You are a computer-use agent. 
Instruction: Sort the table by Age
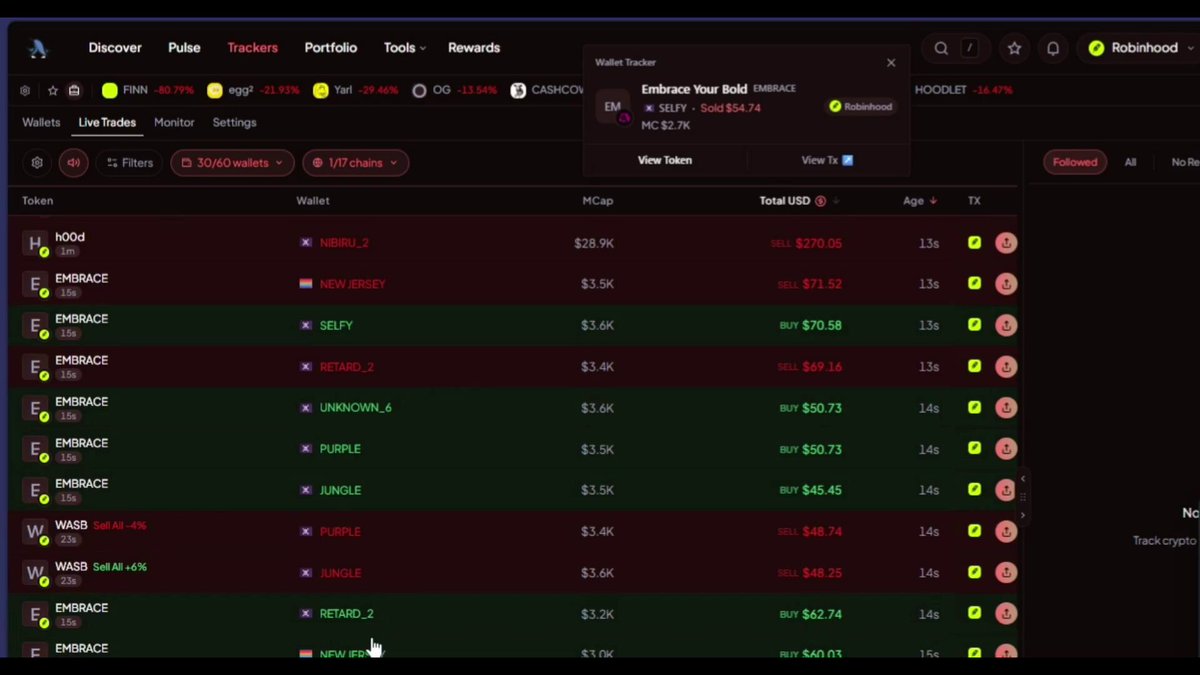920,201
